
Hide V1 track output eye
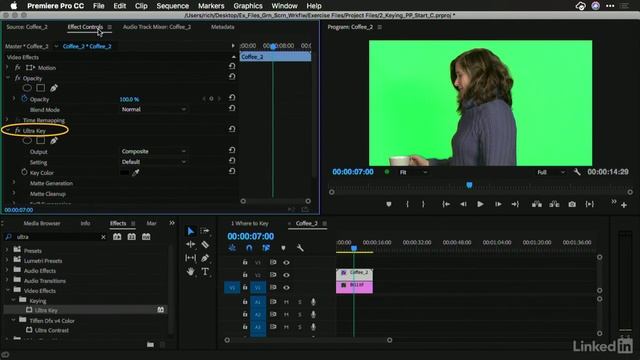(x=287, y=287)
